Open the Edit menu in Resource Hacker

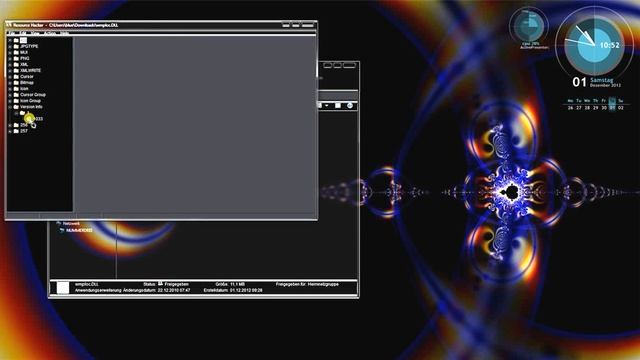(x=22, y=33)
